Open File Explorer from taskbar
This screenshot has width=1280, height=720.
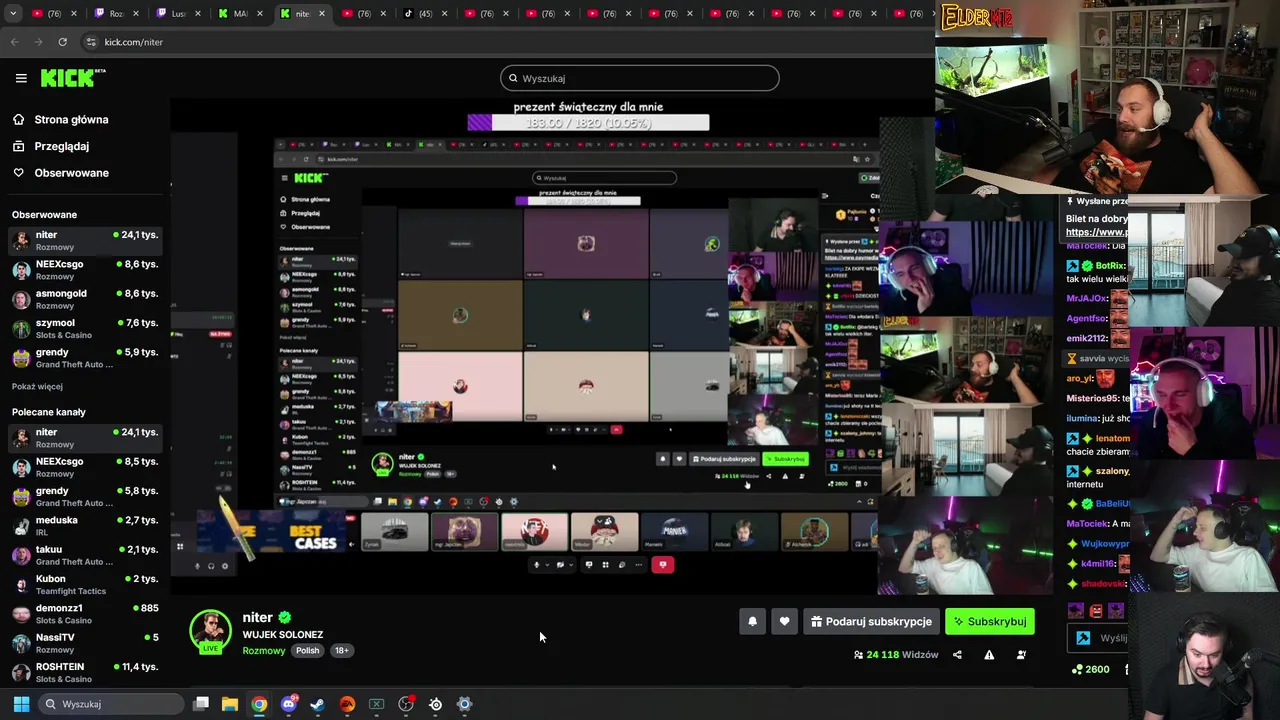(x=230, y=704)
